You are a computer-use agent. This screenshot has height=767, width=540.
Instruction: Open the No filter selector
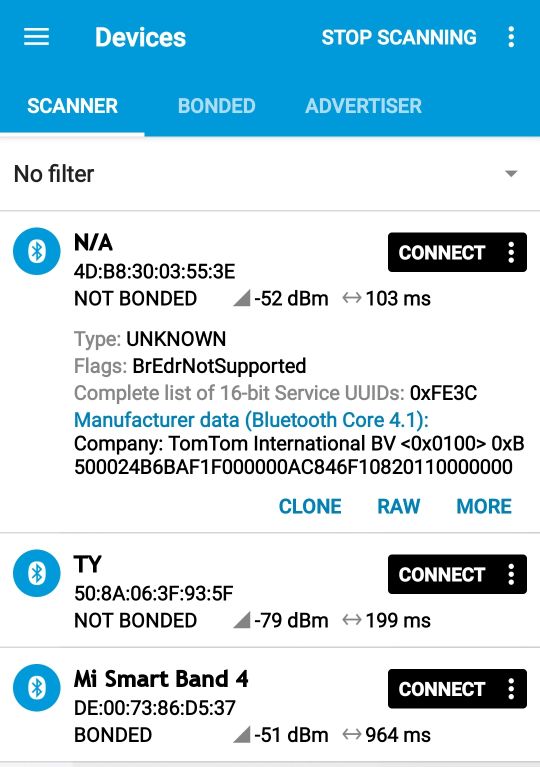(270, 174)
